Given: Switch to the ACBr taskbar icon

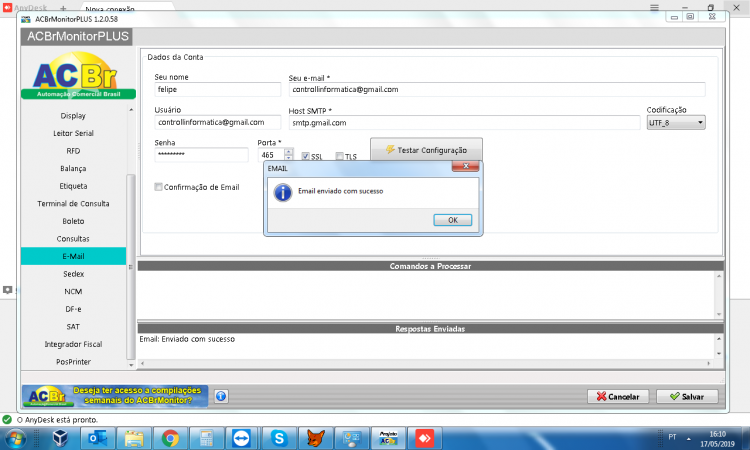Looking at the screenshot, I should (388, 438).
